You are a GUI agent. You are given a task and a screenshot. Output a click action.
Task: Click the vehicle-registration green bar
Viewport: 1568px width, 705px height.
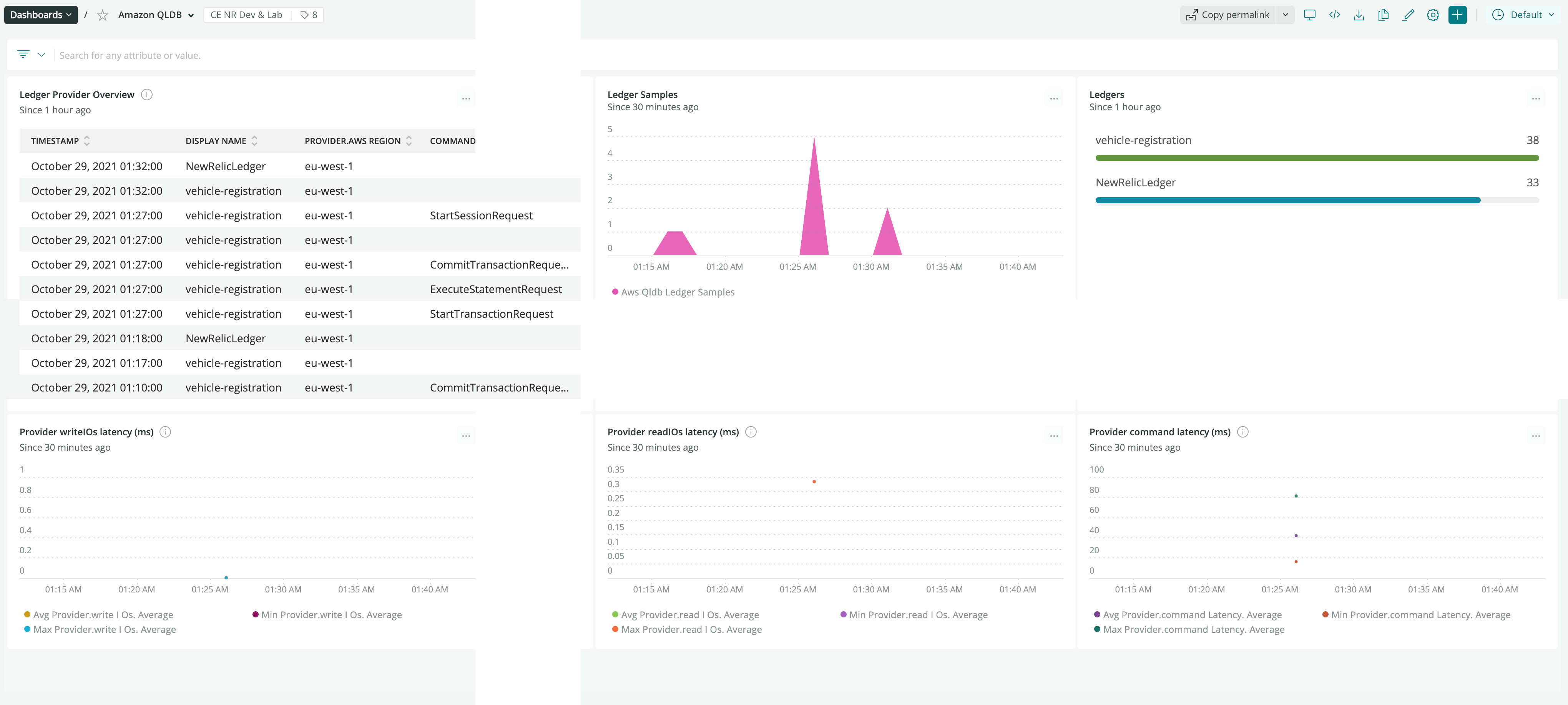pos(1317,158)
